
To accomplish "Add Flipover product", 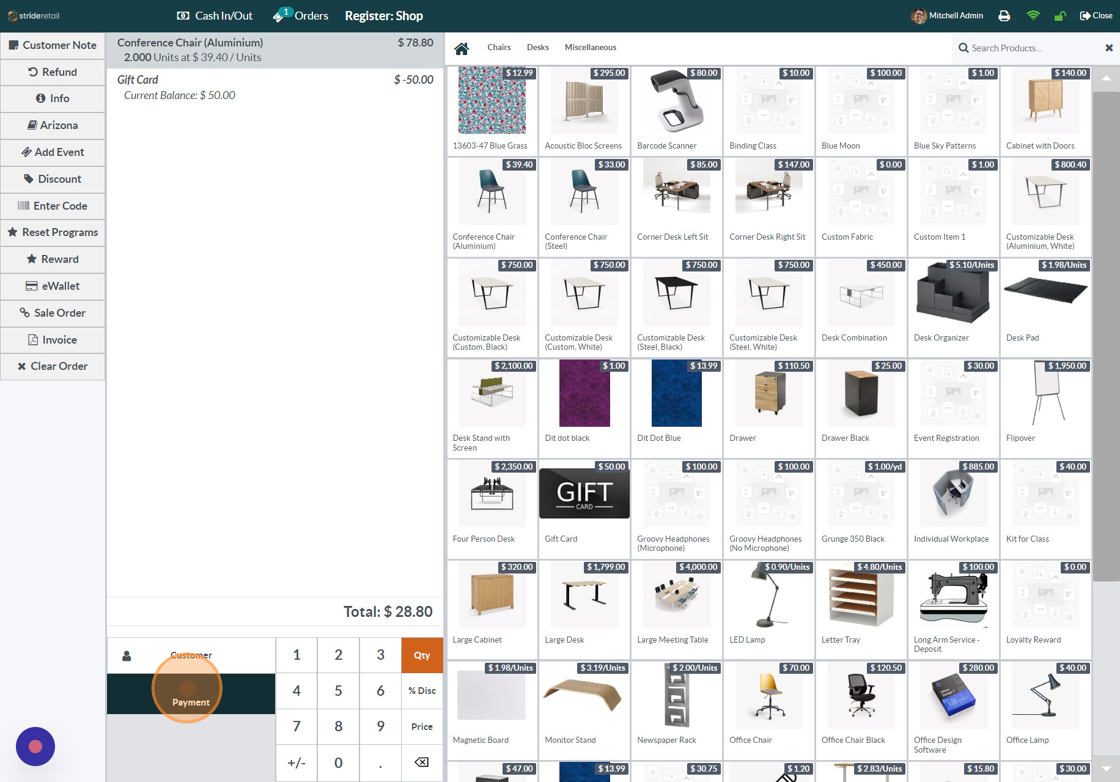I will click(1046, 408).
